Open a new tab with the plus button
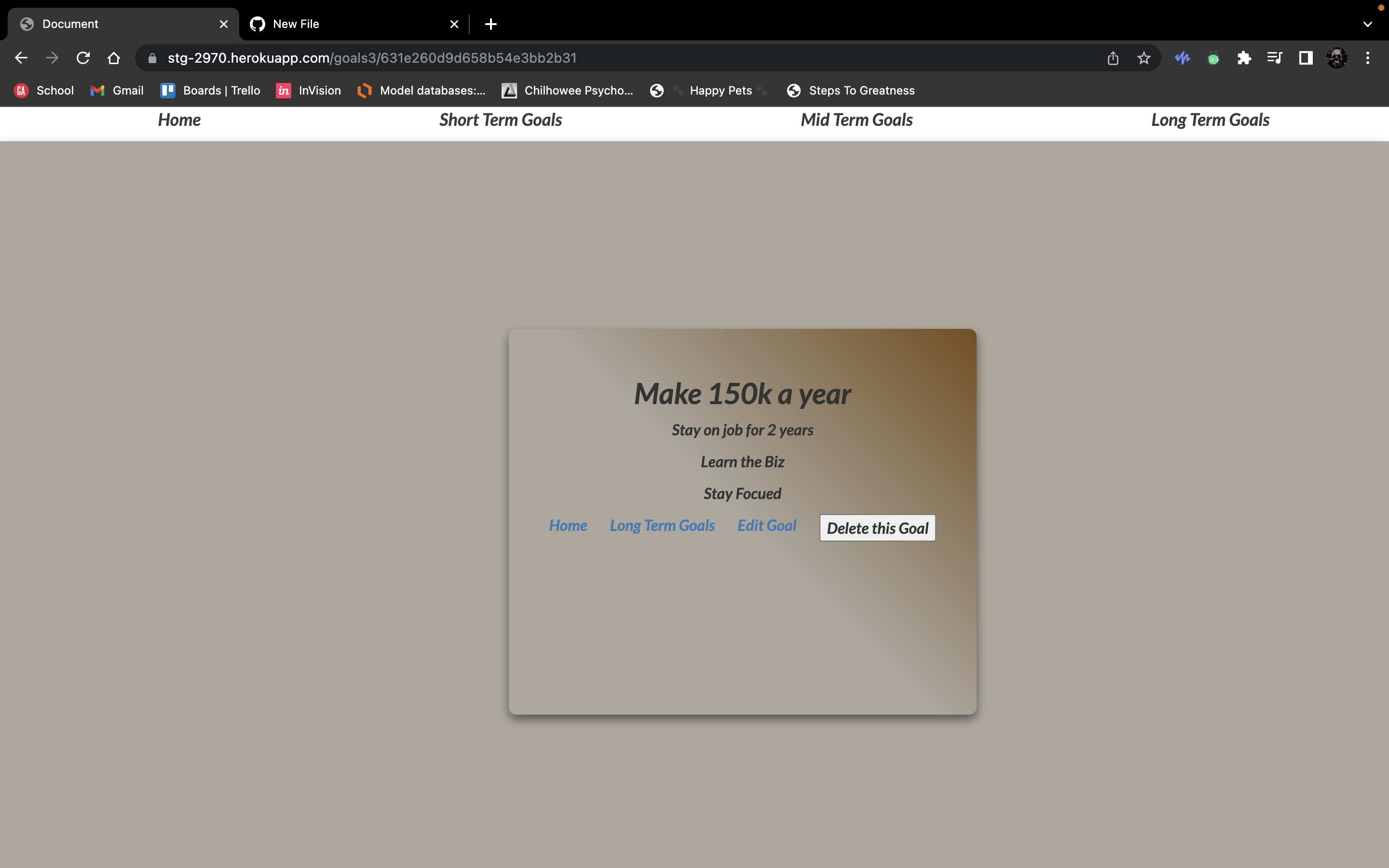Viewport: 1389px width, 868px height. click(x=490, y=24)
